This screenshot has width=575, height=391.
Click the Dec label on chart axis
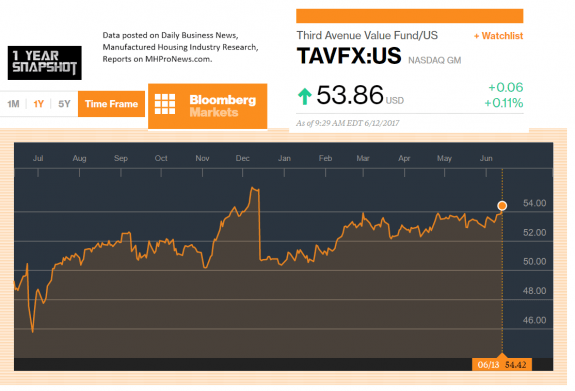coord(242,158)
